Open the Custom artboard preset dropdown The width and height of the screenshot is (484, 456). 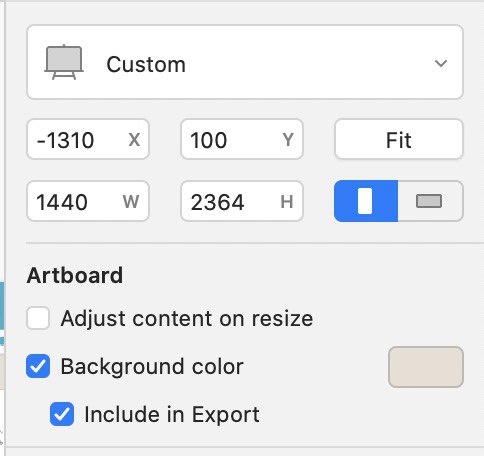click(245, 62)
